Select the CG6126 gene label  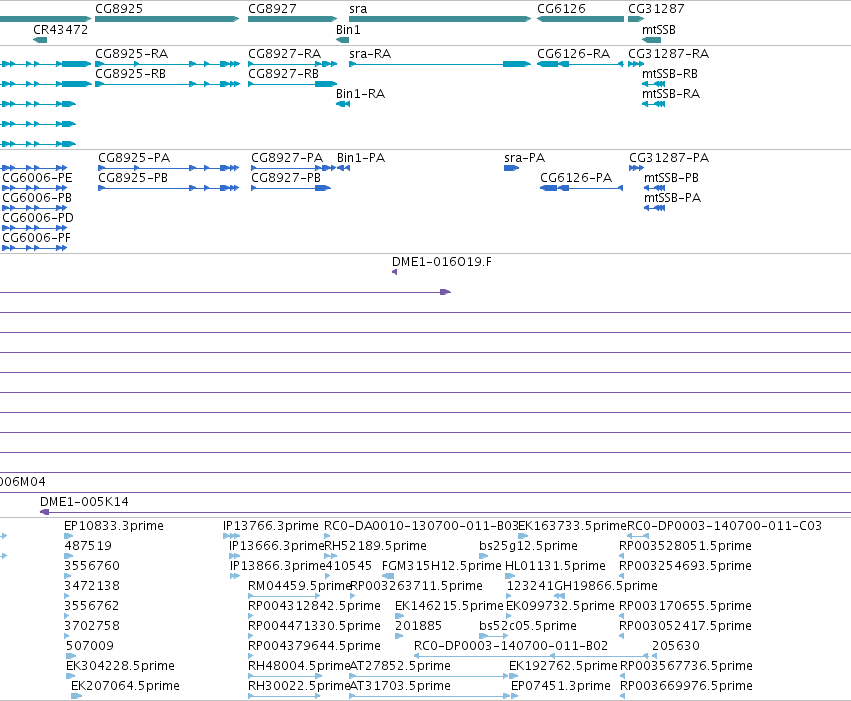tap(561, 9)
